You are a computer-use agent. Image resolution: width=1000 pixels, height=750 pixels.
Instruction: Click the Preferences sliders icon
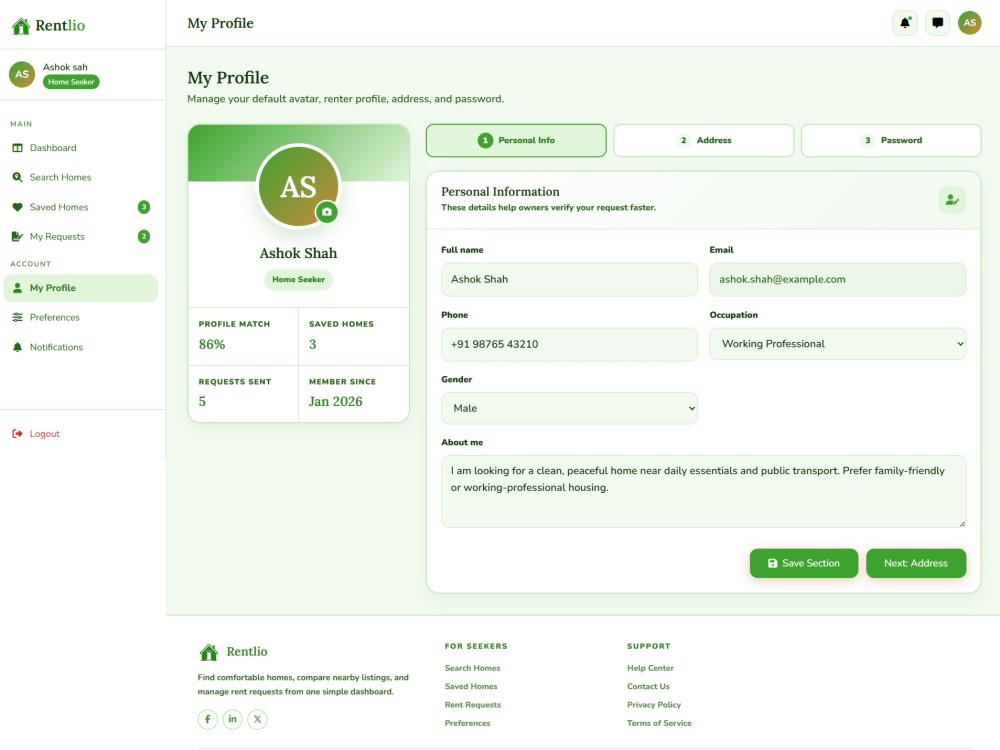click(x=17, y=318)
